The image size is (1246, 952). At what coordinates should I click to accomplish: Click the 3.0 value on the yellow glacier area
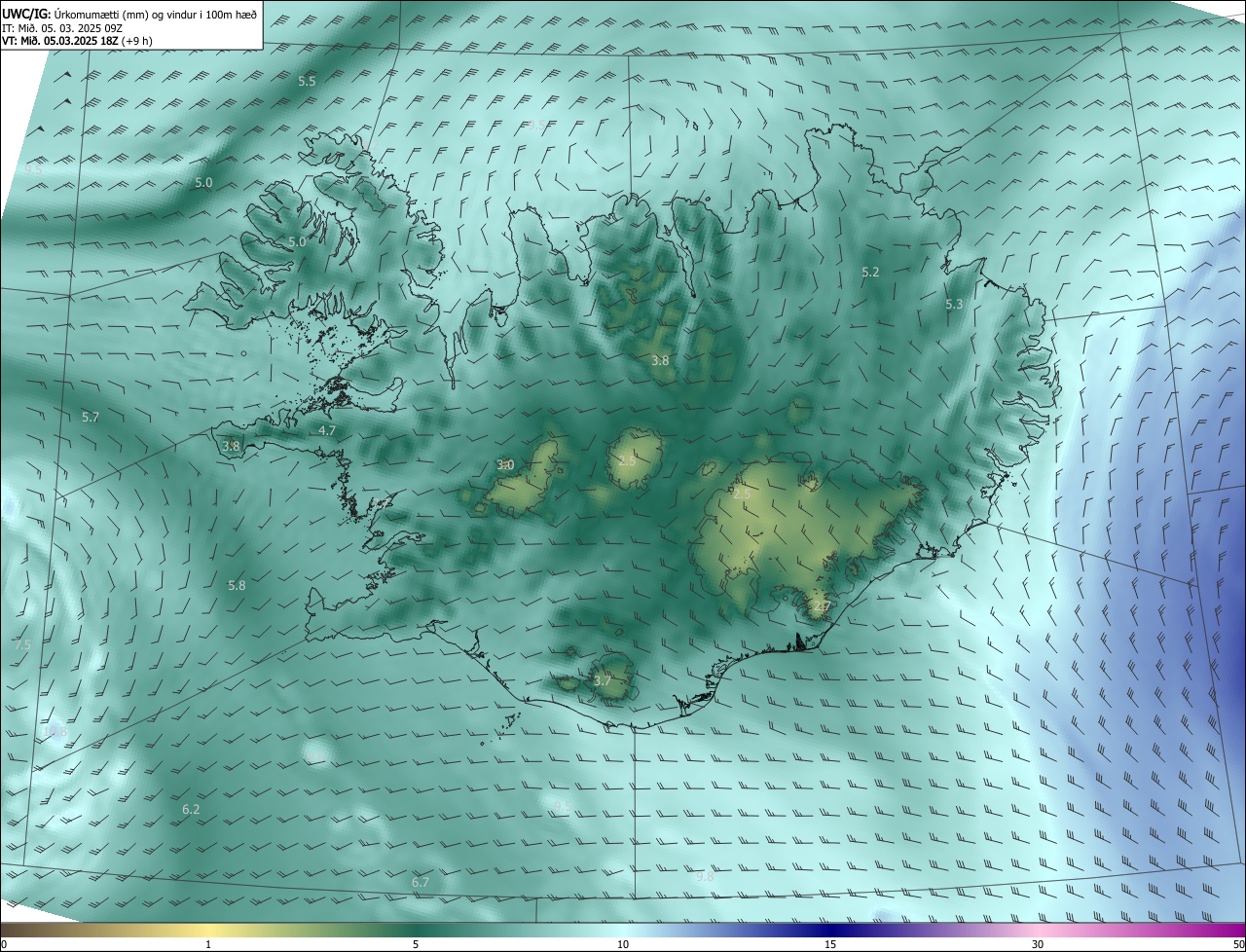click(505, 465)
